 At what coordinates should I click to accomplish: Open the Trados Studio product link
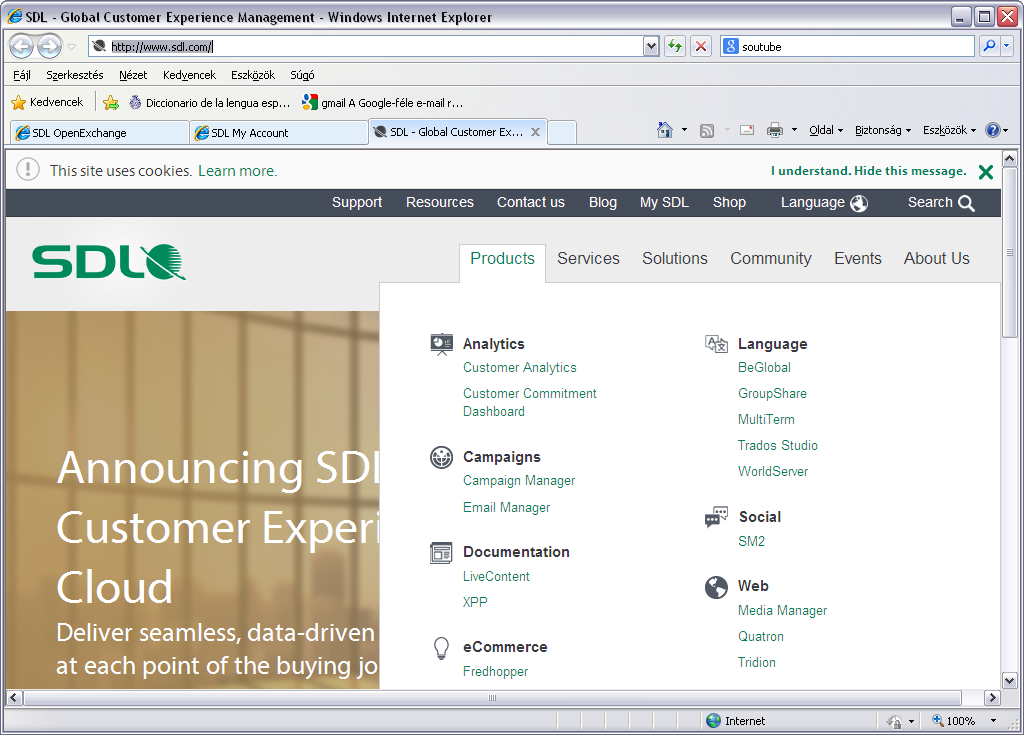[778, 446]
